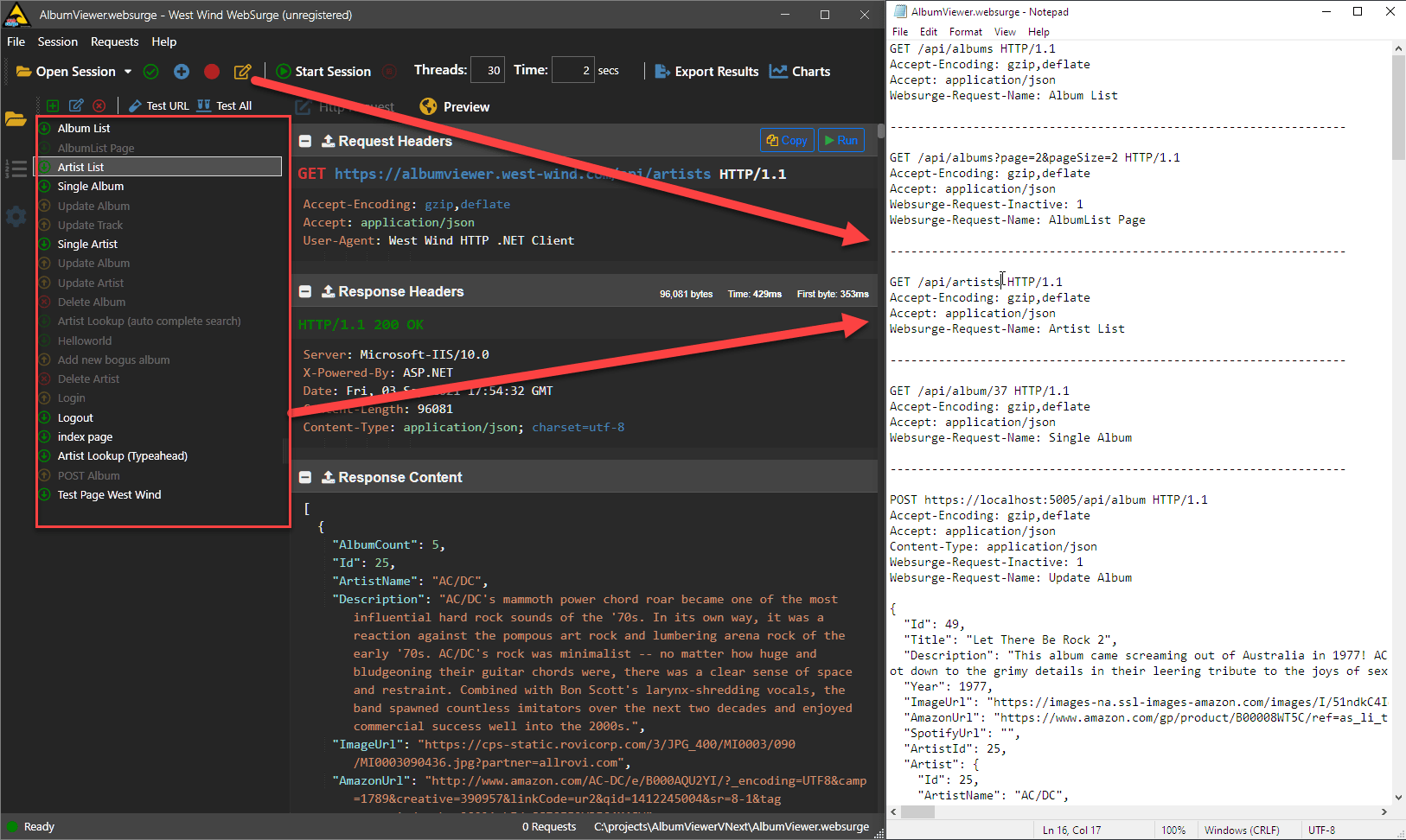1406x840 pixels.
Task: Open the Open Session dropdown arrow
Action: (127, 72)
